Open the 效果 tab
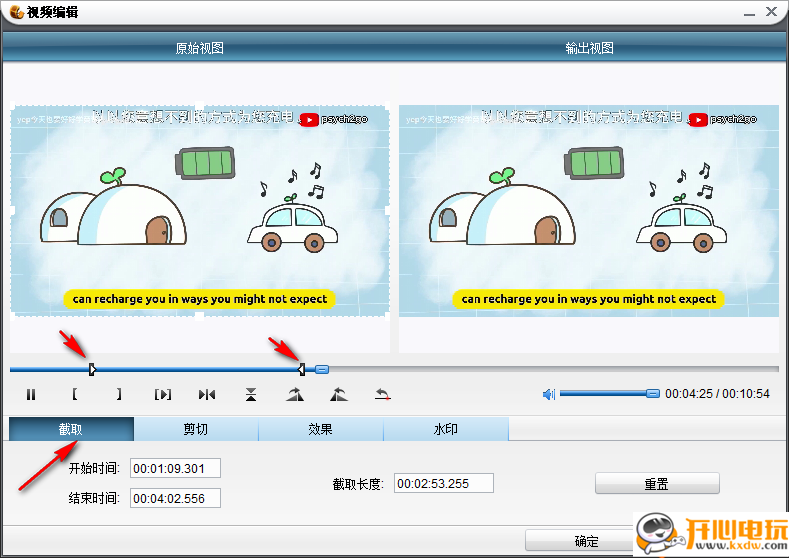789x558 pixels. [321, 429]
